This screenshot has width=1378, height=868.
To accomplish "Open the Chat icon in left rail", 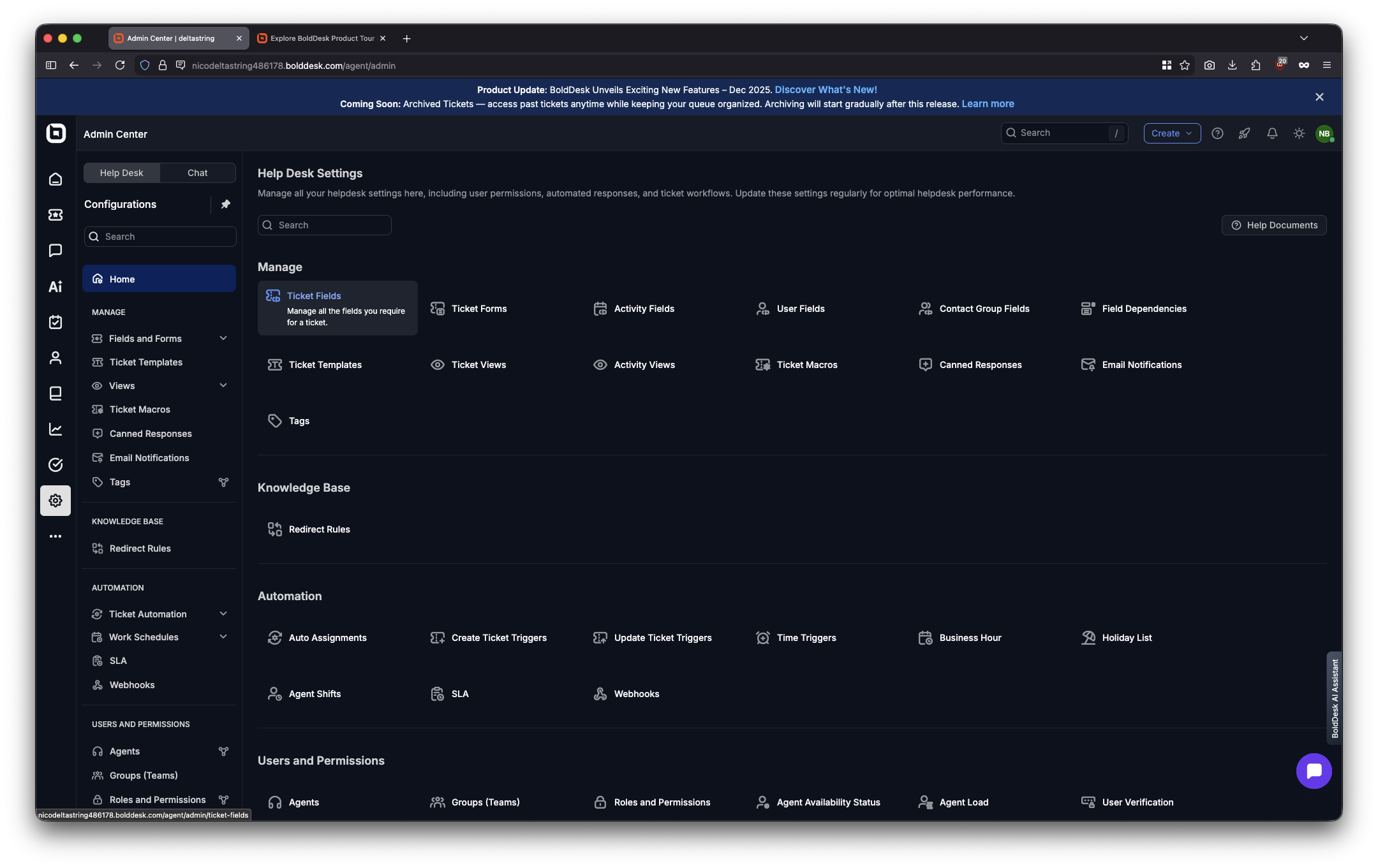I will click(x=56, y=251).
